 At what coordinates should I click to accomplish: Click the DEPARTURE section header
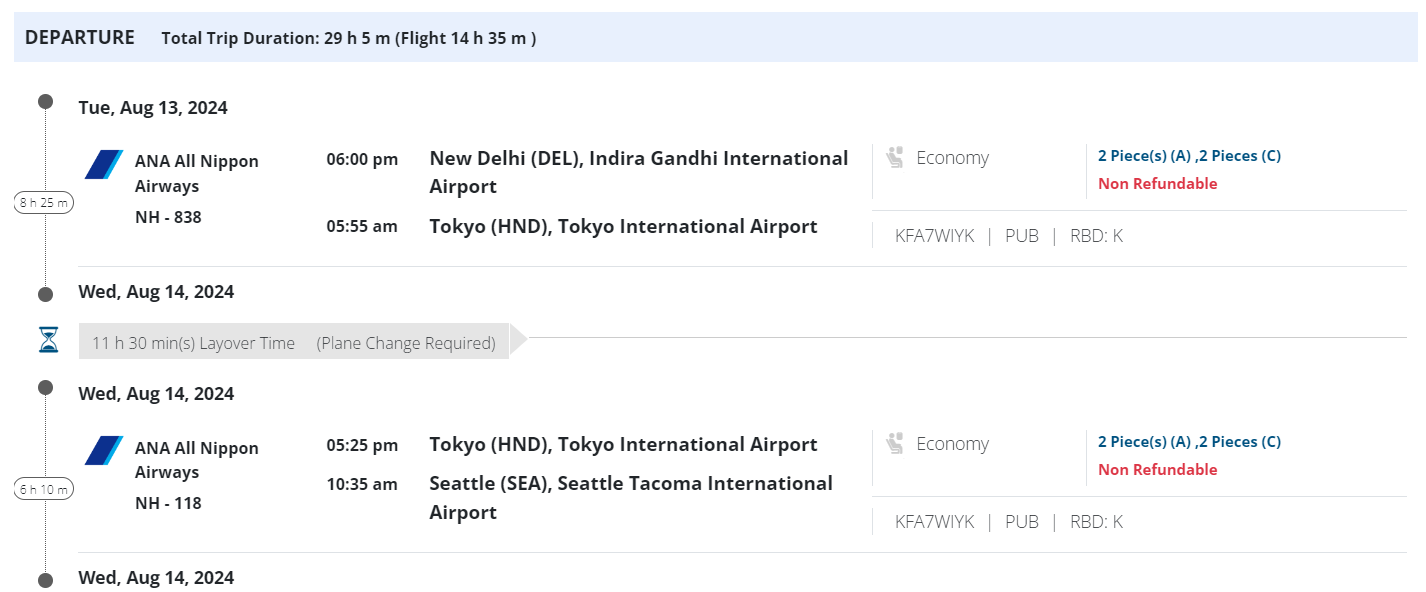click(80, 38)
